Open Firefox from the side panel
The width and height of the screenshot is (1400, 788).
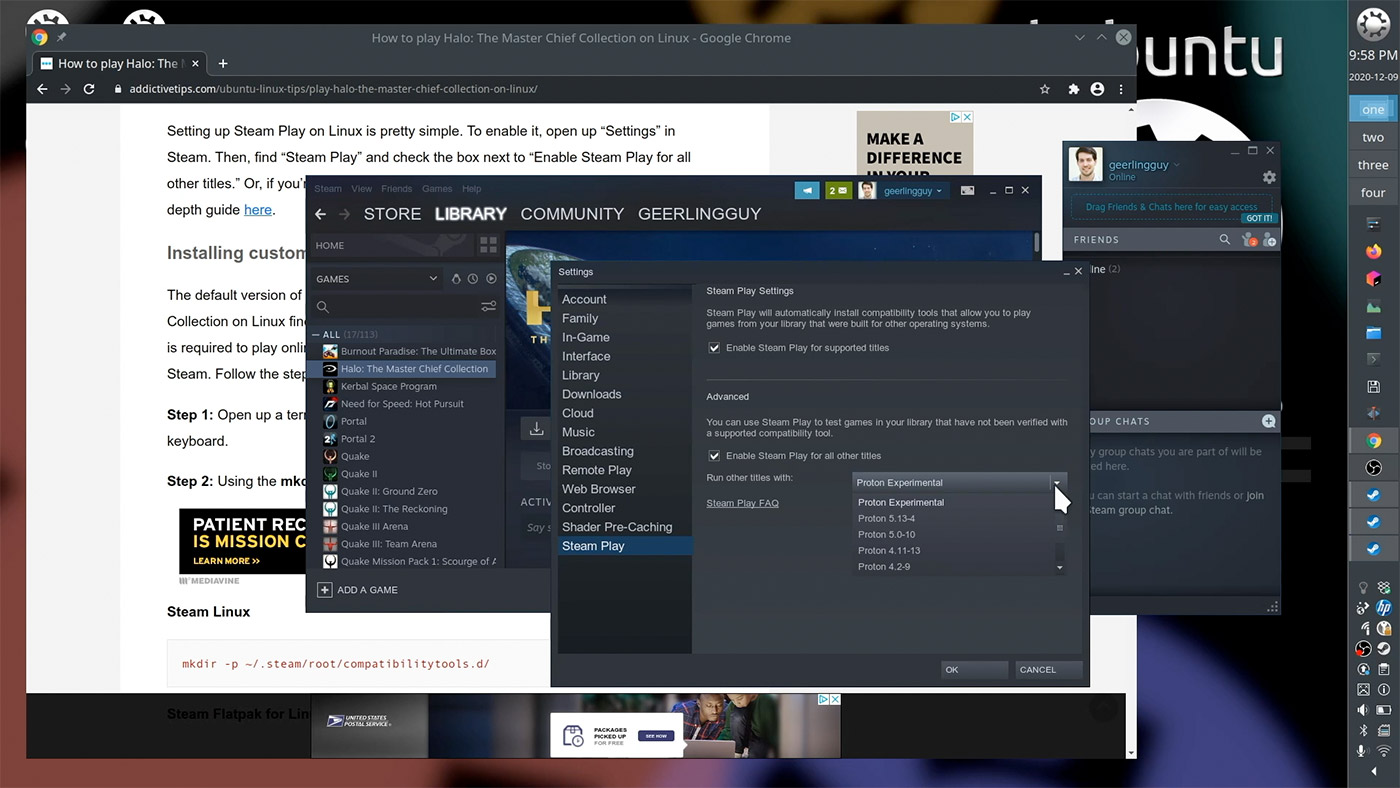(1374, 251)
